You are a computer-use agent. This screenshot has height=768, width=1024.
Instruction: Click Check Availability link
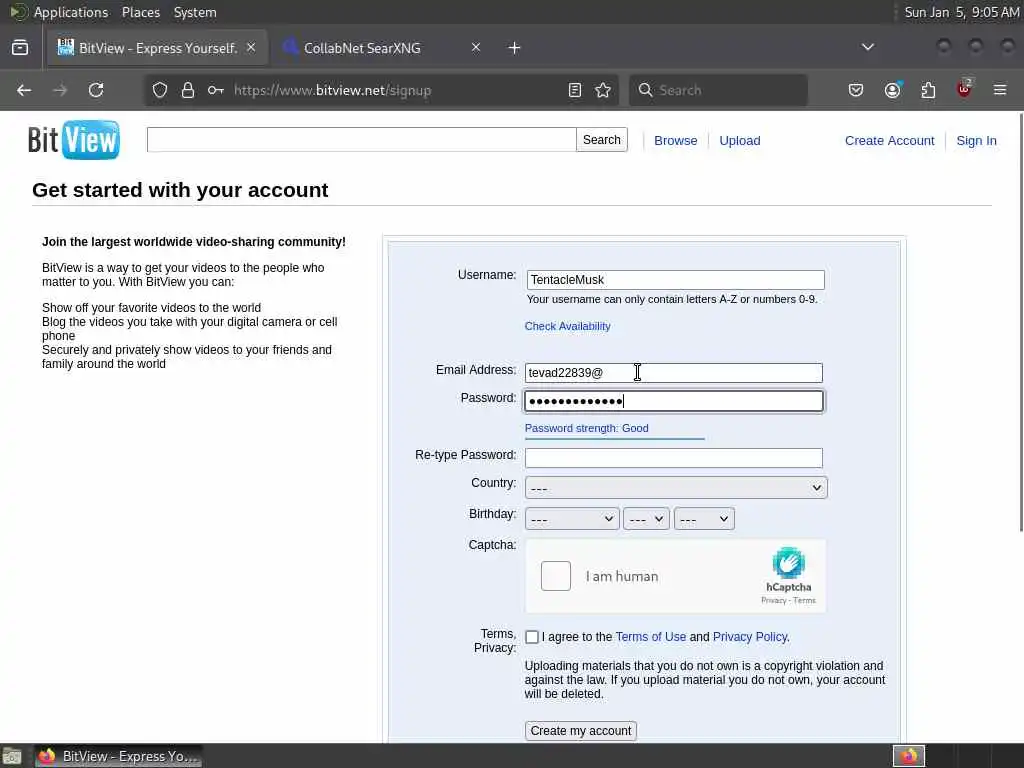568,326
